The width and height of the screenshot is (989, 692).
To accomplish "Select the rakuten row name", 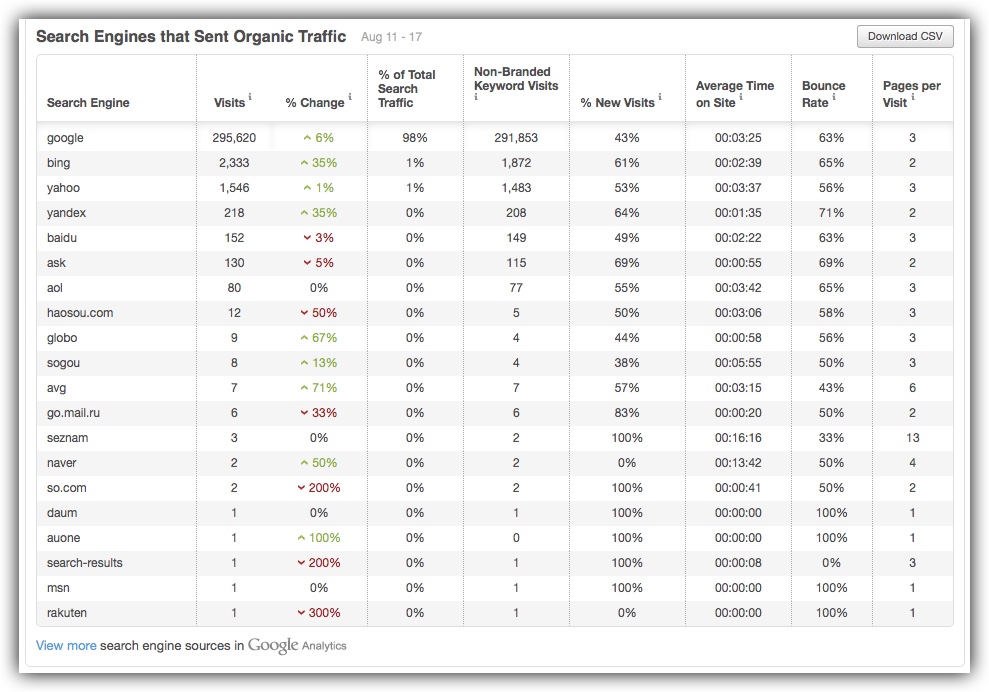I will pyautogui.click(x=67, y=613).
